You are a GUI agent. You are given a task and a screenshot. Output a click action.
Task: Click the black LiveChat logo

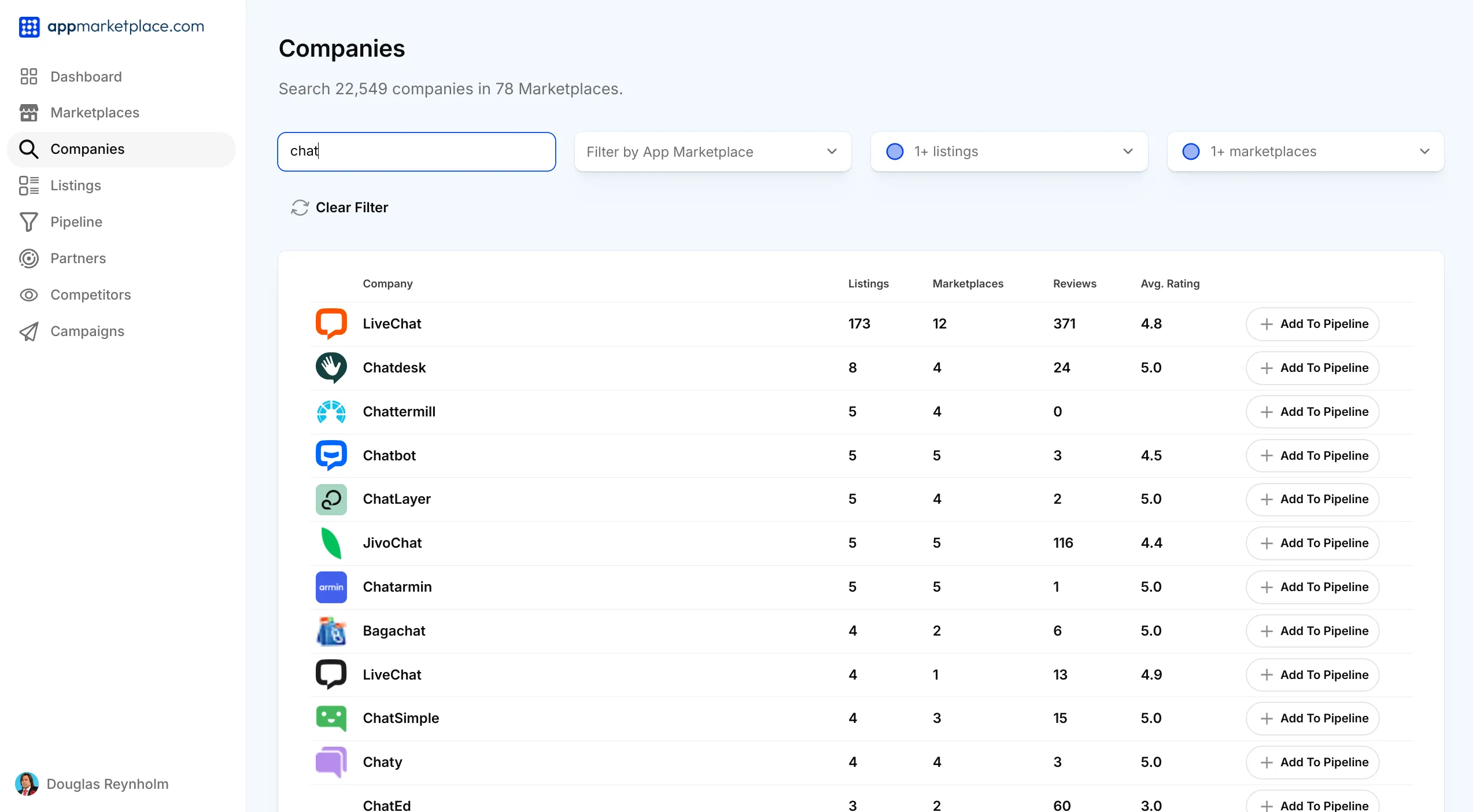331,675
